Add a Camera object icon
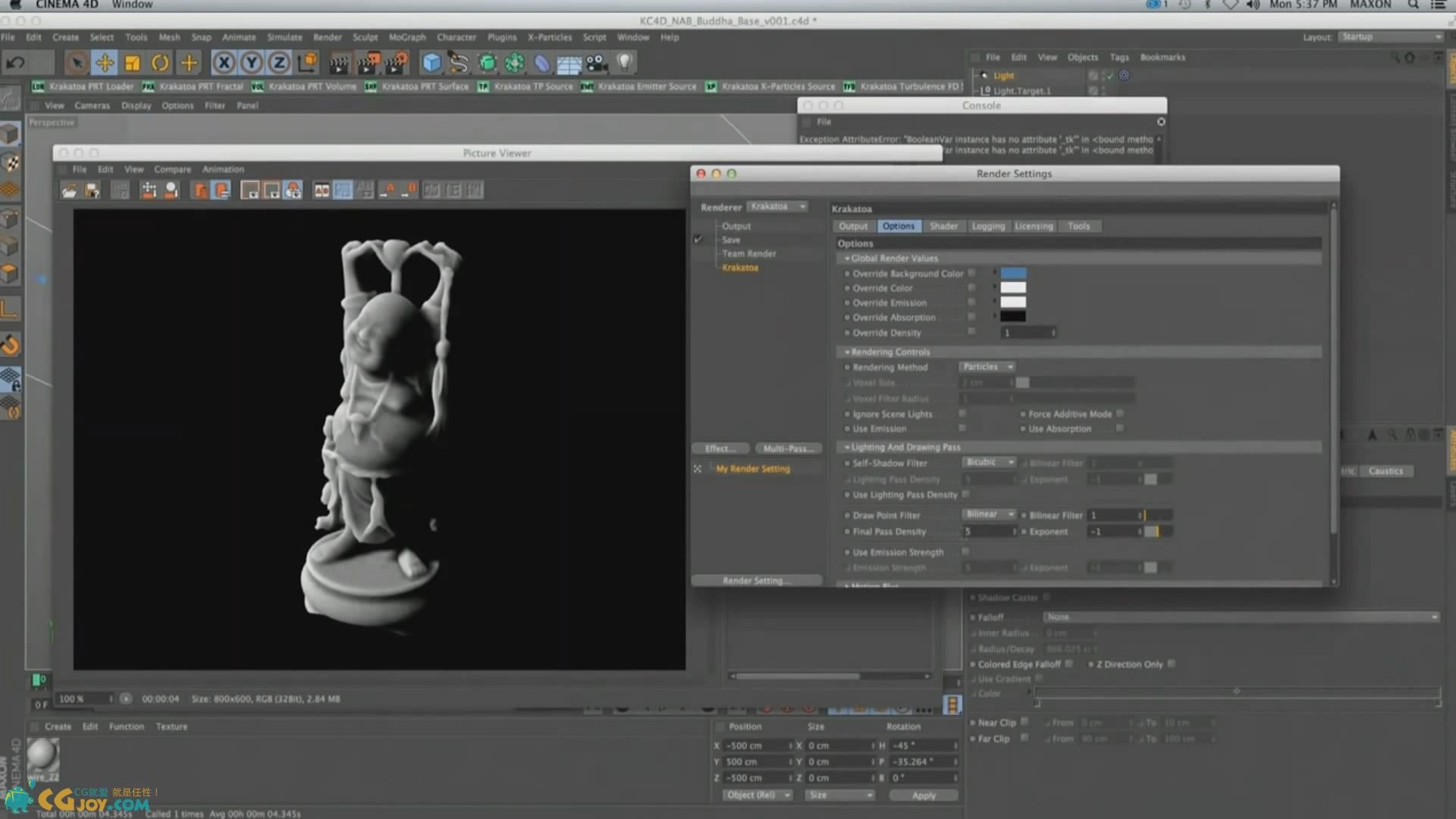The height and width of the screenshot is (819, 1456). coord(597,63)
